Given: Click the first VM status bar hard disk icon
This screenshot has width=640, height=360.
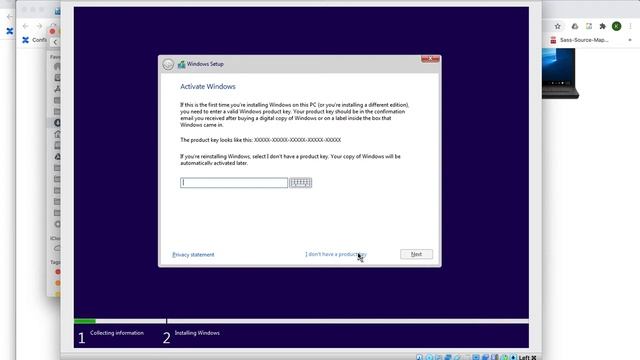Looking at the screenshot, I should 420,357.
